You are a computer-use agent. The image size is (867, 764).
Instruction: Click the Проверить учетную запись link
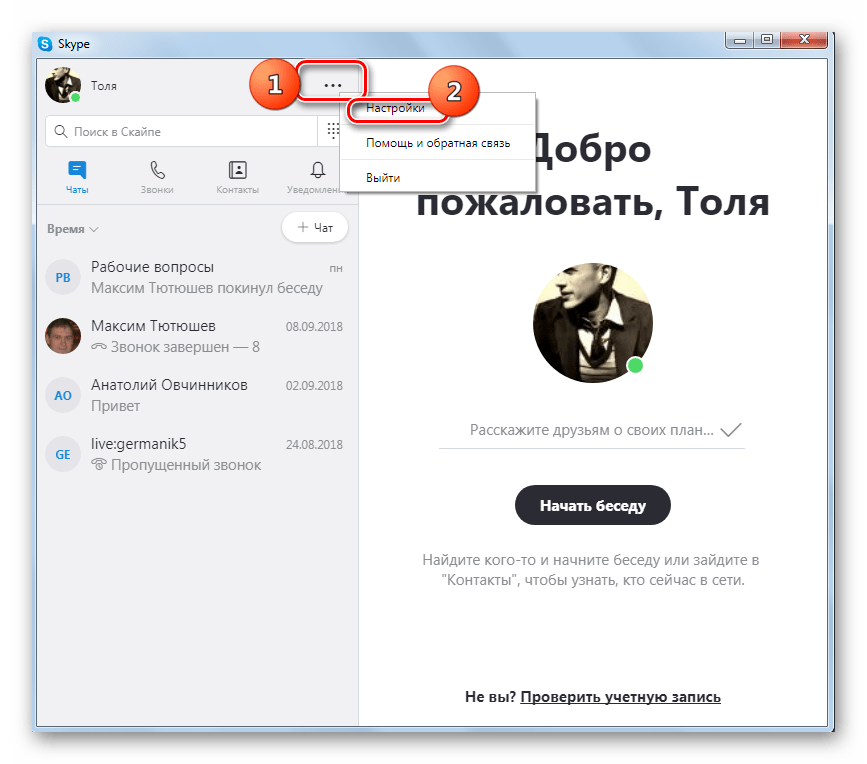[620, 697]
